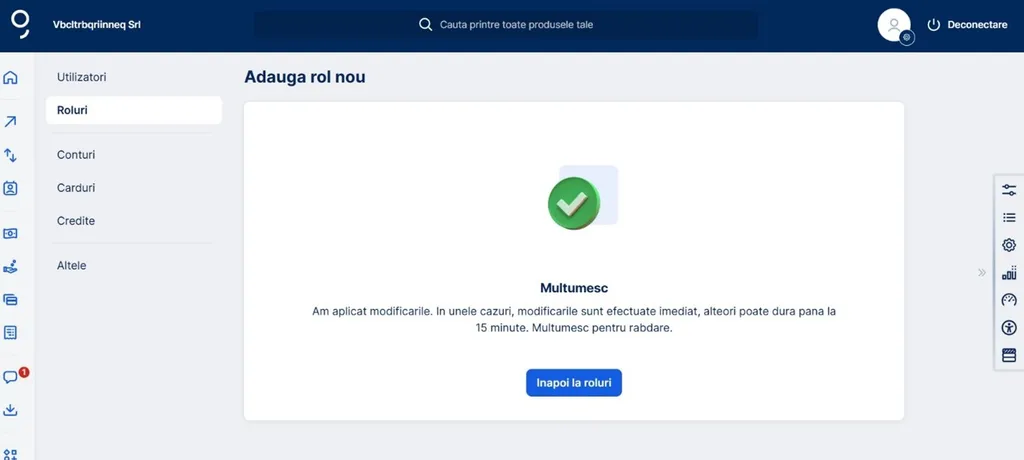Open the Utilizatori menu item
This screenshot has height=460, width=1024.
[82, 77]
